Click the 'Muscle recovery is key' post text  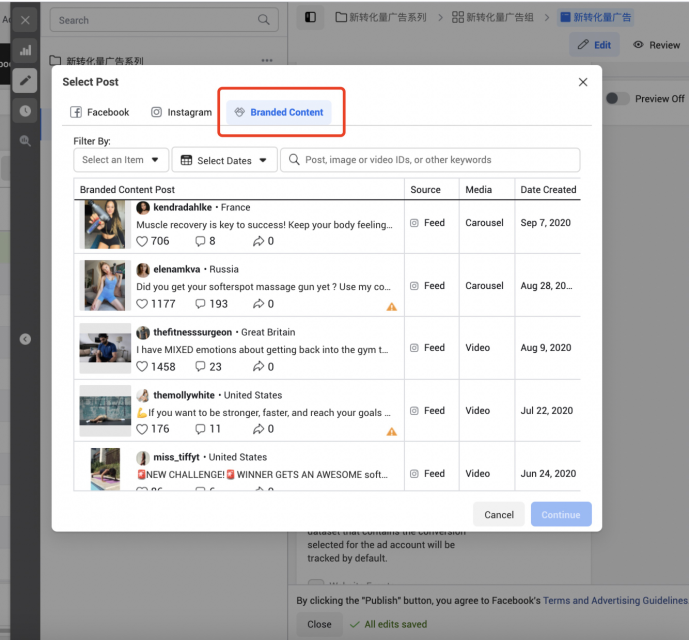click(x=264, y=225)
